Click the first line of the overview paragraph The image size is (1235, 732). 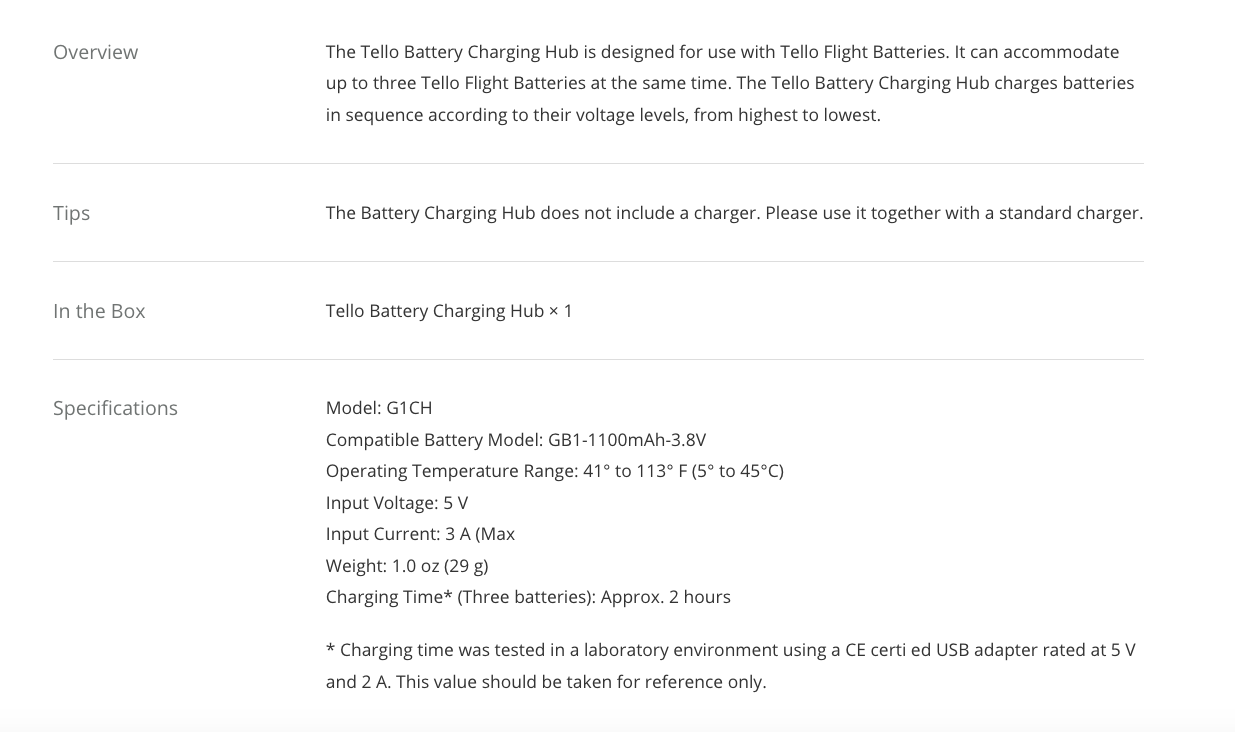tap(723, 52)
